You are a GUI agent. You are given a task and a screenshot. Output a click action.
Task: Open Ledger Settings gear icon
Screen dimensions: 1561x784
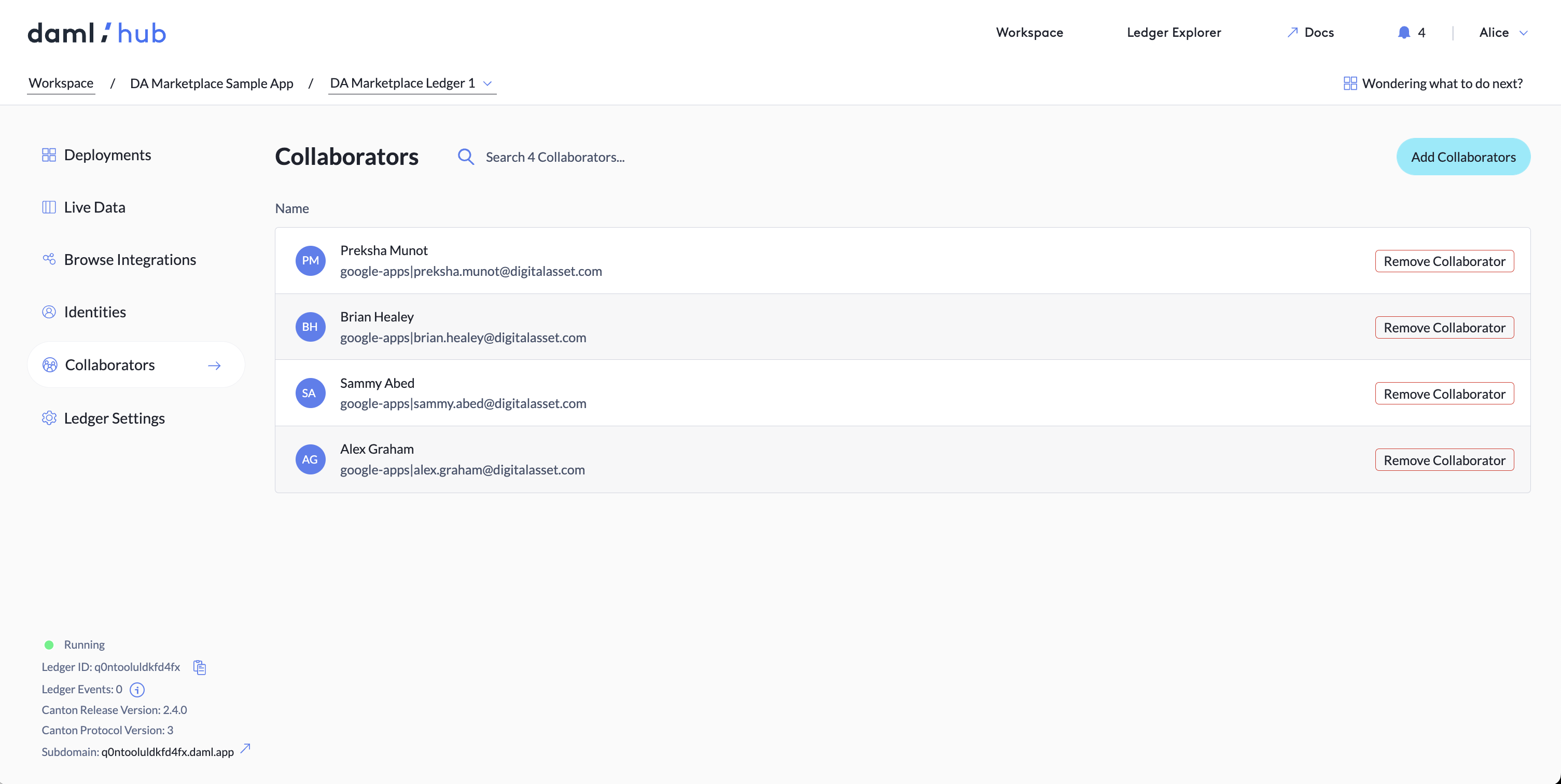(49, 418)
